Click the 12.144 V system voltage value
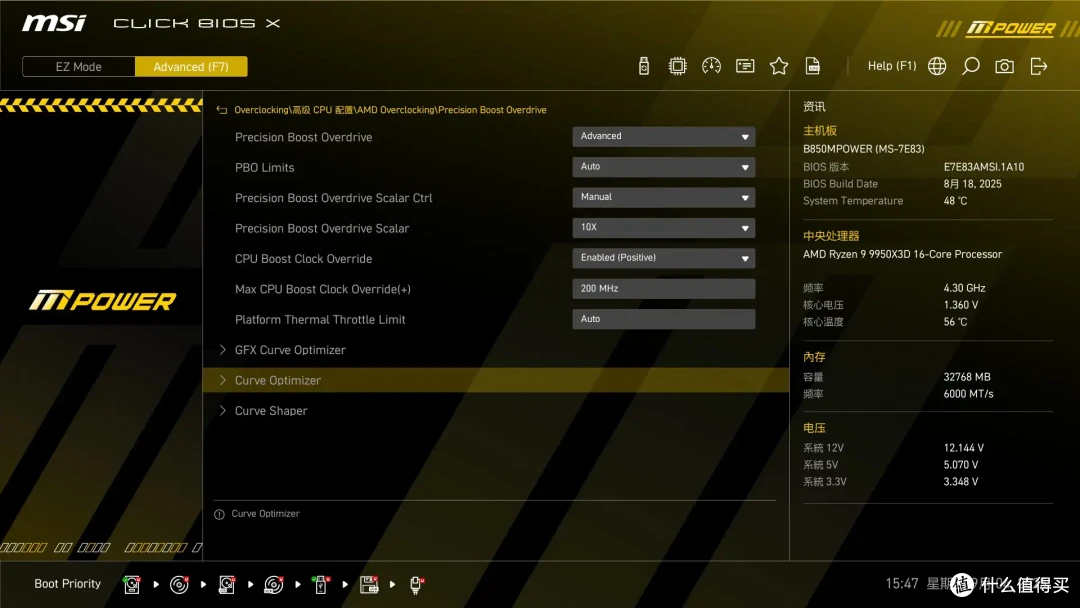This screenshot has height=608, width=1080. point(964,448)
